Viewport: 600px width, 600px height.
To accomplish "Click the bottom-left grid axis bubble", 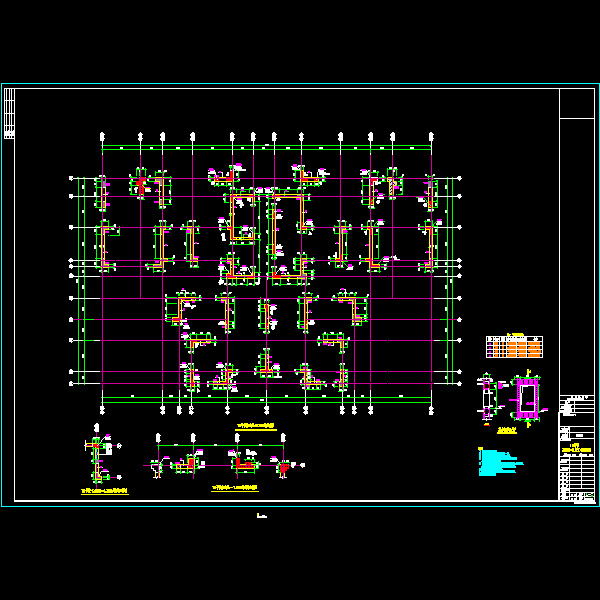I will [x=103, y=410].
